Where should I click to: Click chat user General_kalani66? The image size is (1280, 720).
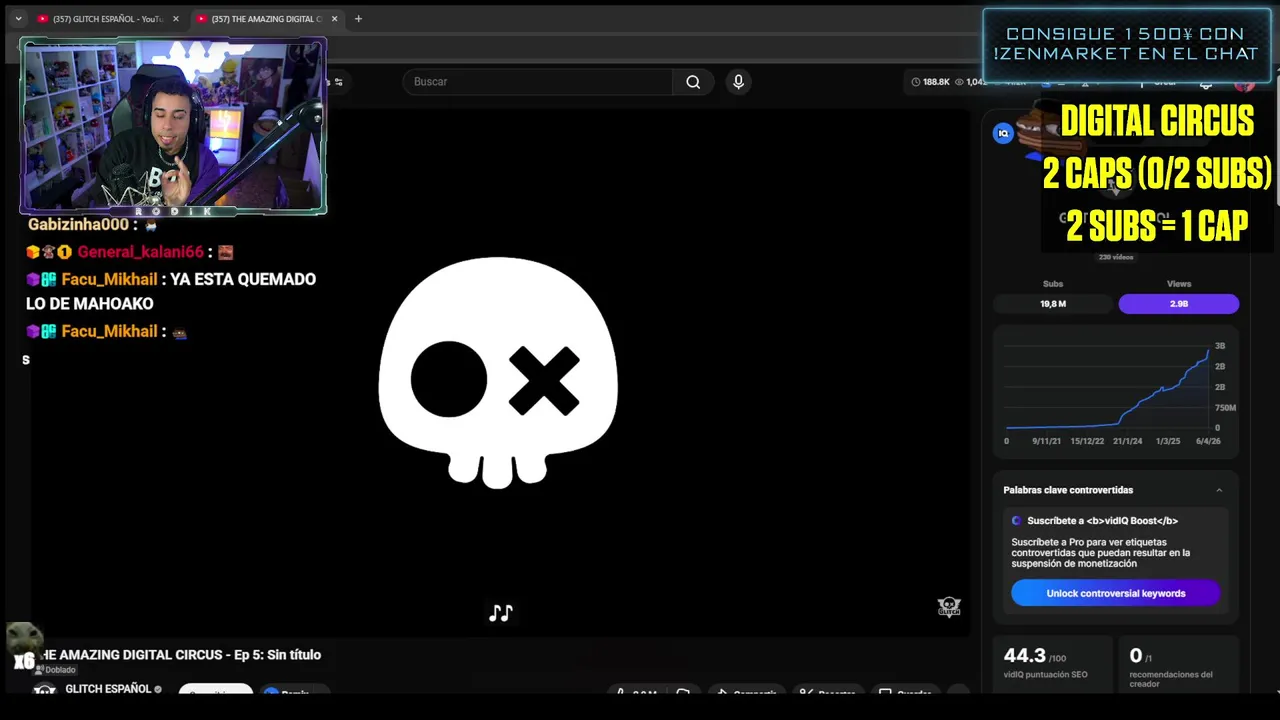(140, 252)
